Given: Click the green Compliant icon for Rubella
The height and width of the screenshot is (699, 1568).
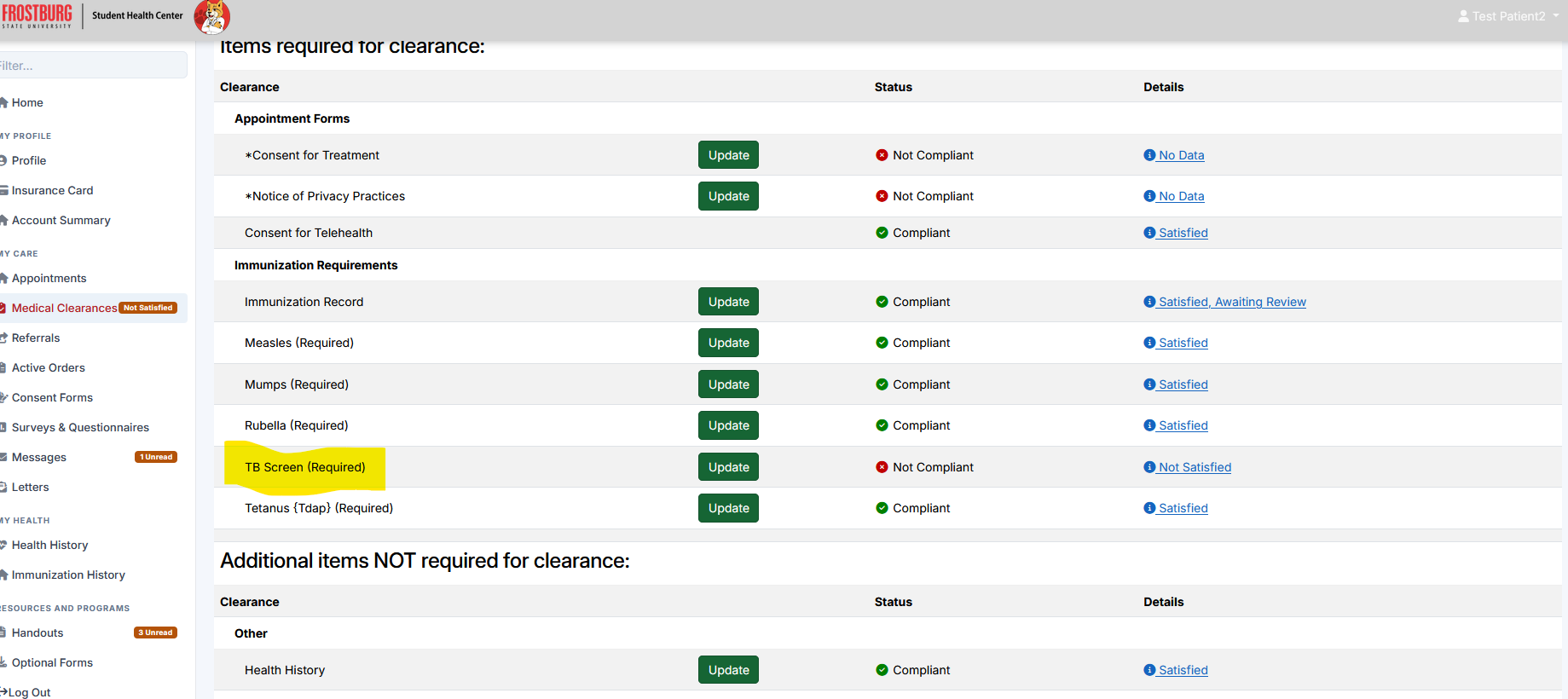Looking at the screenshot, I should pyautogui.click(x=882, y=425).
